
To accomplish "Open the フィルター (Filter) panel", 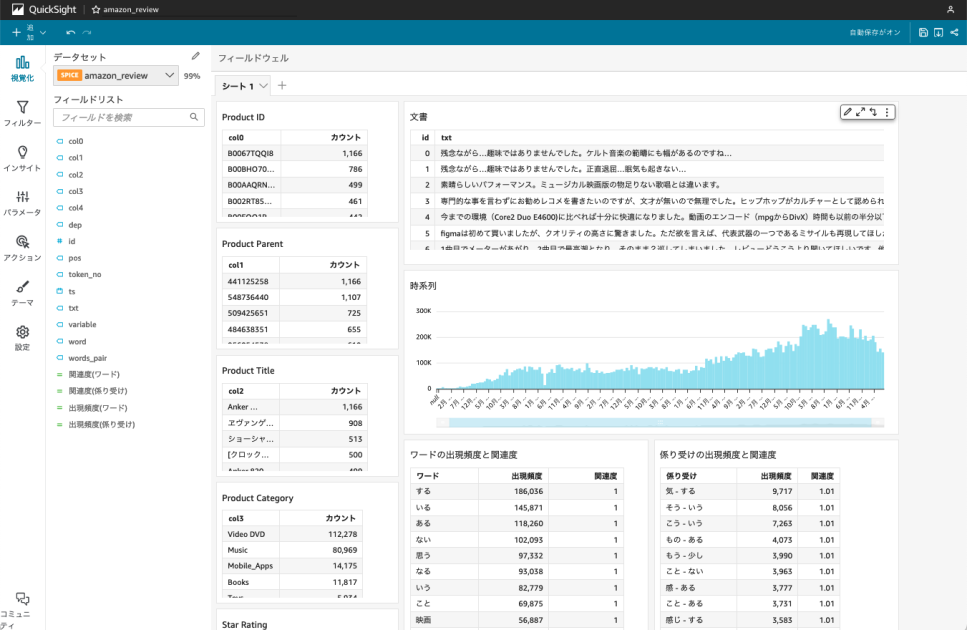I will click(x=22, y=111).
